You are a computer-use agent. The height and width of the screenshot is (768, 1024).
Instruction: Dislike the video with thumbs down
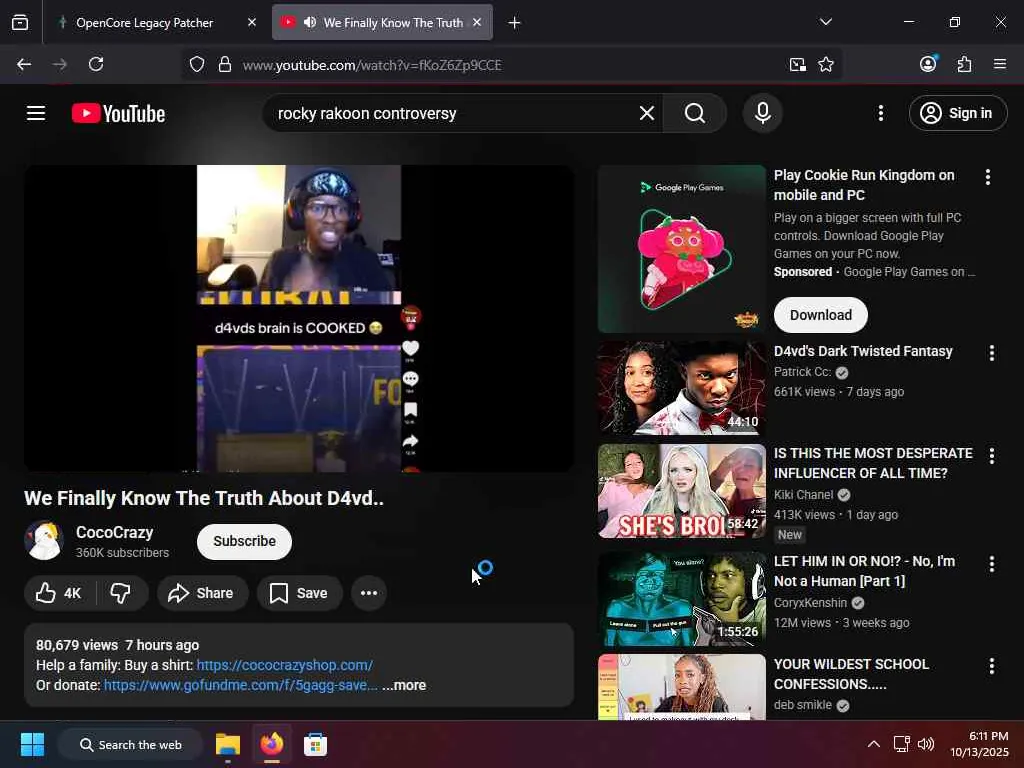coord(121,593)
